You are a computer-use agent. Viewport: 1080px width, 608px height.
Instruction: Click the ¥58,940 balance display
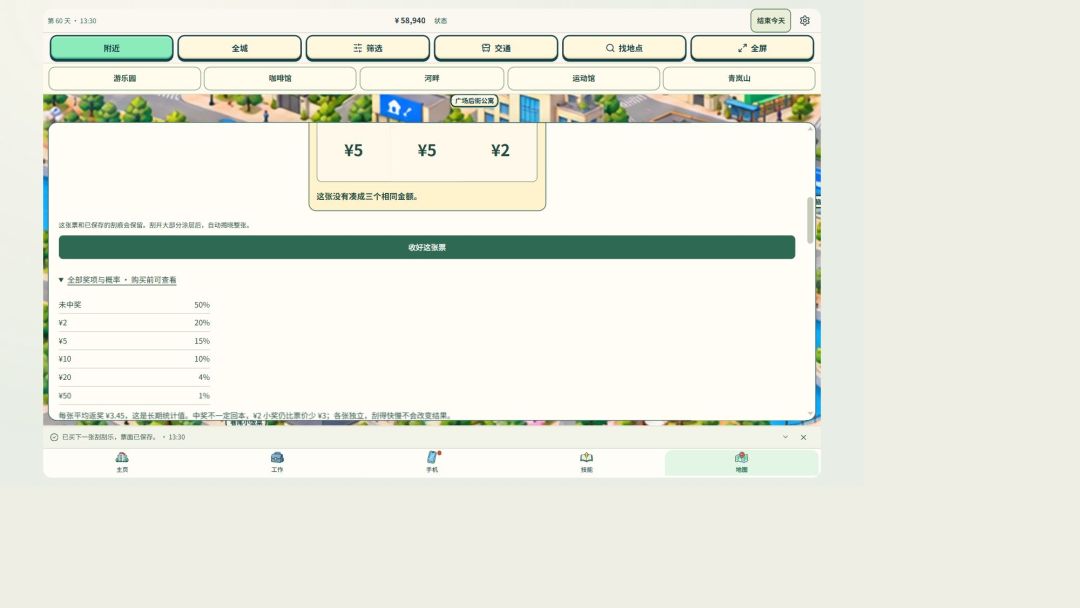pos(410,21)
